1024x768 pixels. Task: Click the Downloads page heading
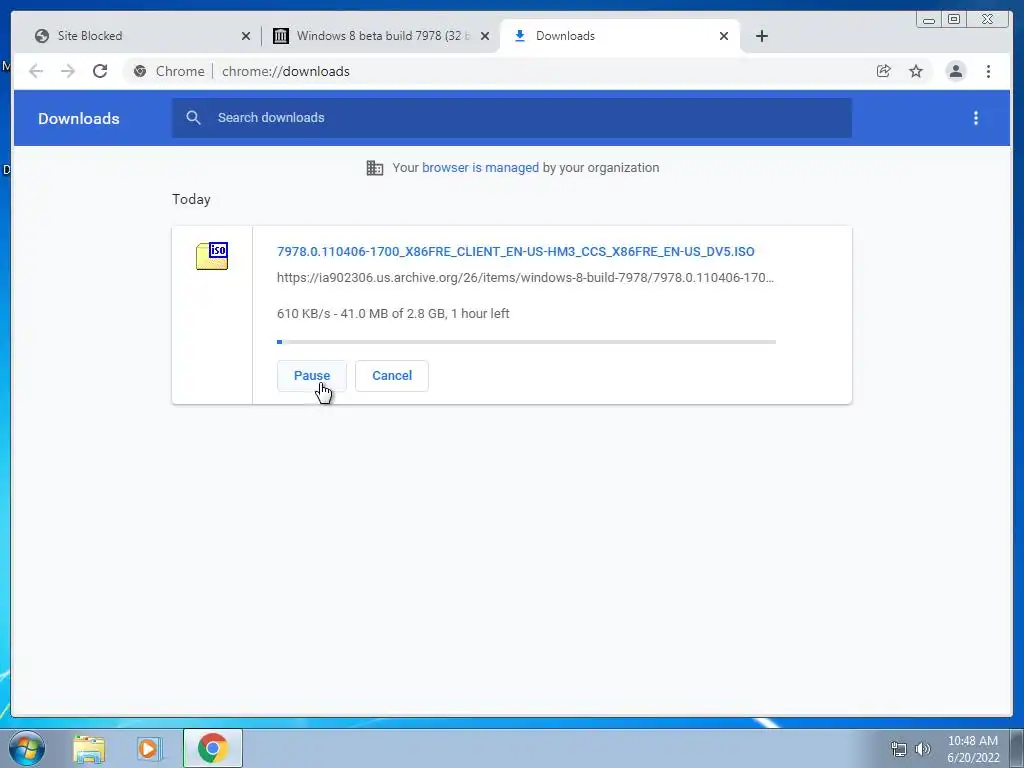[x=78, y=118]
